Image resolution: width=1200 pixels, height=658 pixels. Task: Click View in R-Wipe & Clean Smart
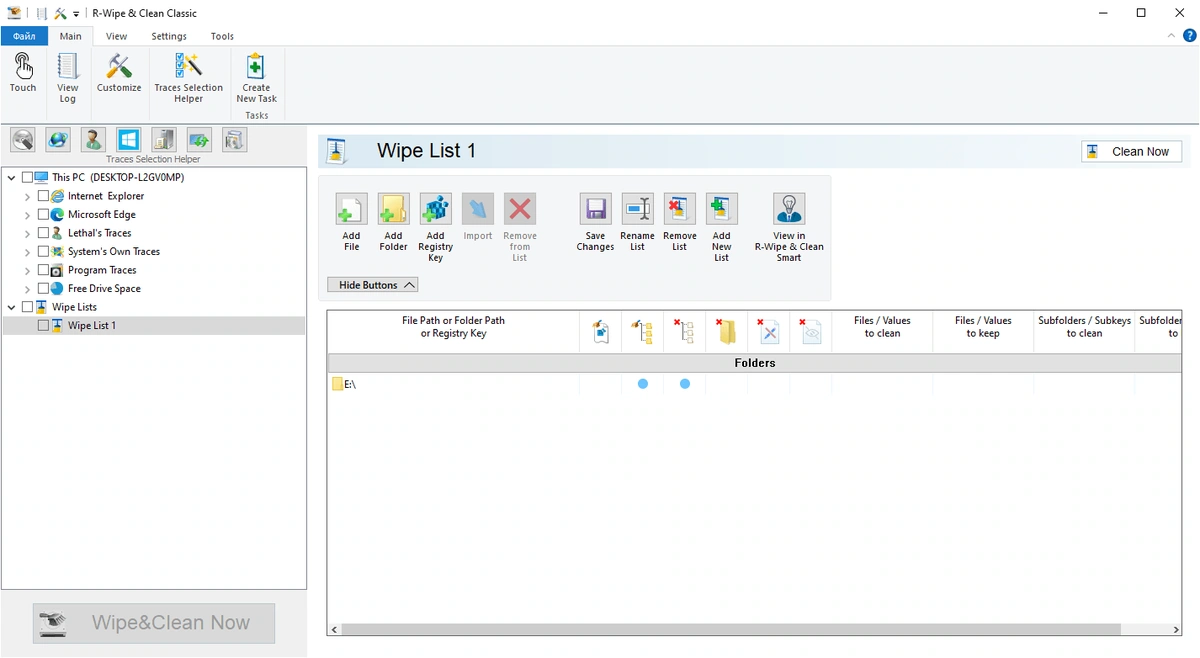tap(789, 228)
